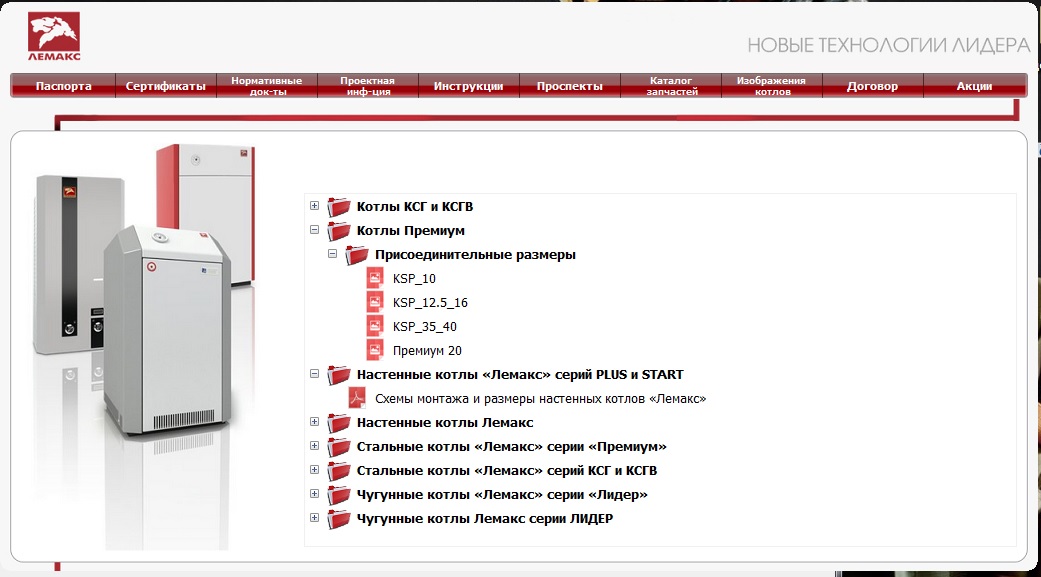Select Котлы КСГ и КСГВ label
The width and height of the screenshot is (1041, 577).
(415, 206)
